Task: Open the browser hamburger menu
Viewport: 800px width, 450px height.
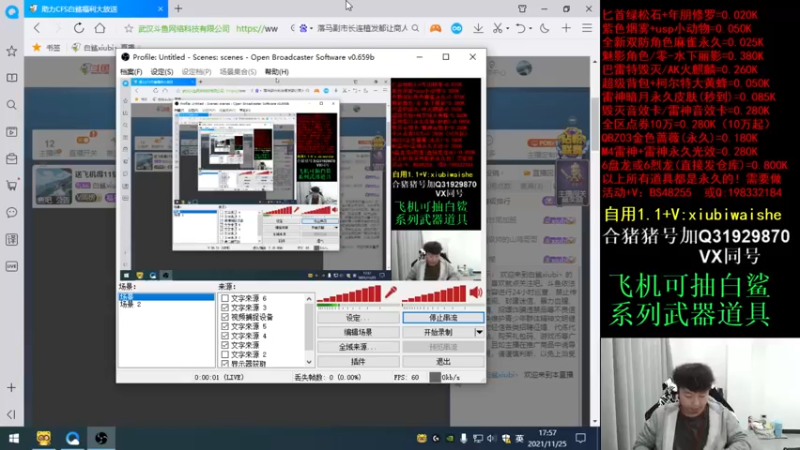Action: [x=587, y=29]
